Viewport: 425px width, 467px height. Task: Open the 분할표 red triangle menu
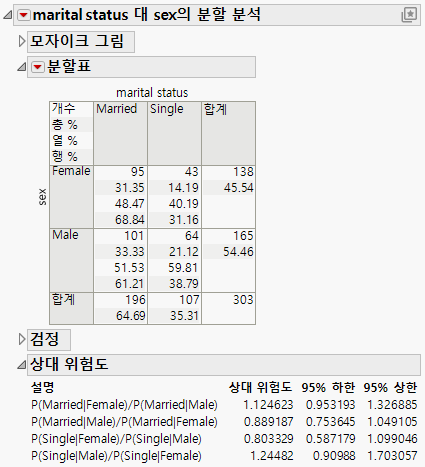click(37, 67)
